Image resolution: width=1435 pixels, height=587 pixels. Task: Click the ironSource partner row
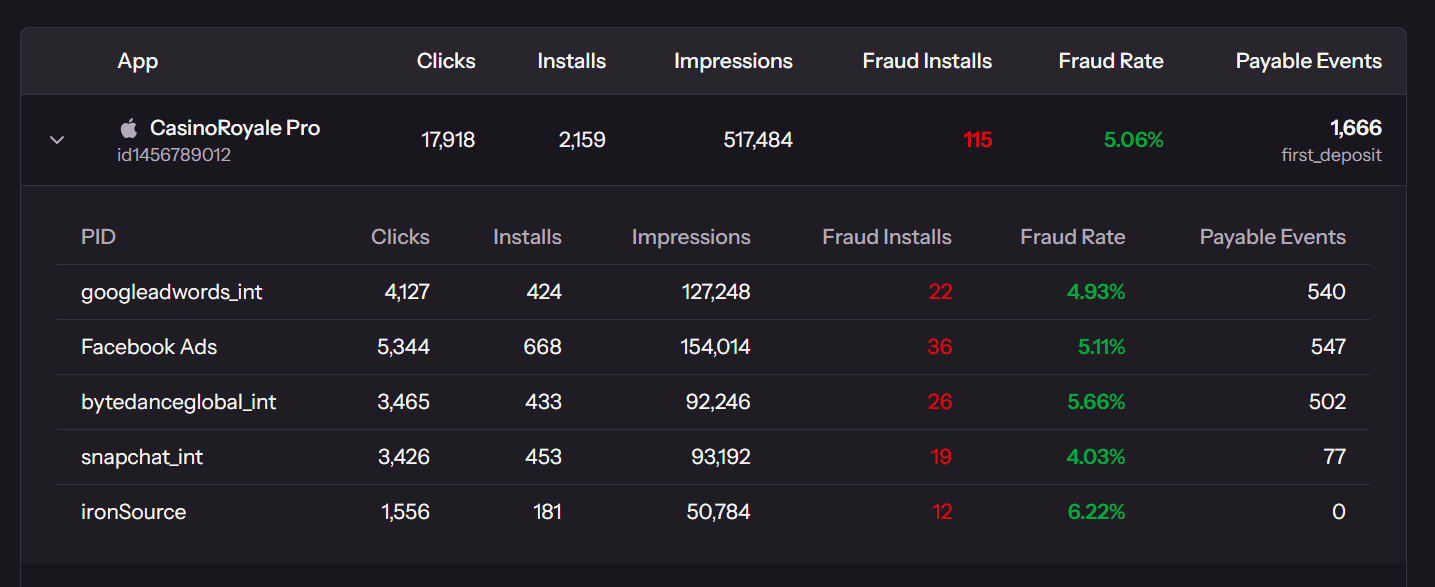coord(133,511)
